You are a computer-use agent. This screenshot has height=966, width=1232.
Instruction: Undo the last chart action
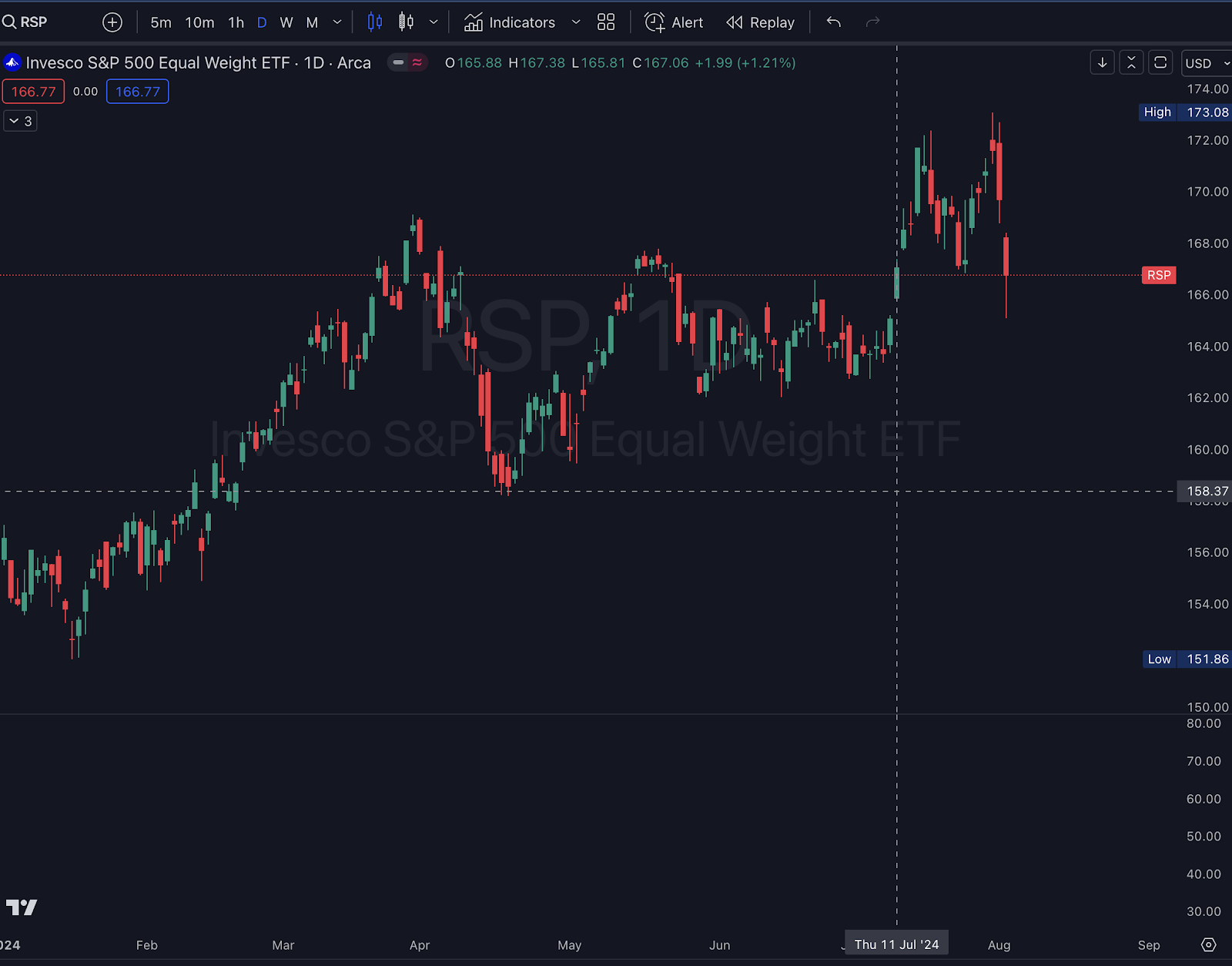(x=833, y=22)
